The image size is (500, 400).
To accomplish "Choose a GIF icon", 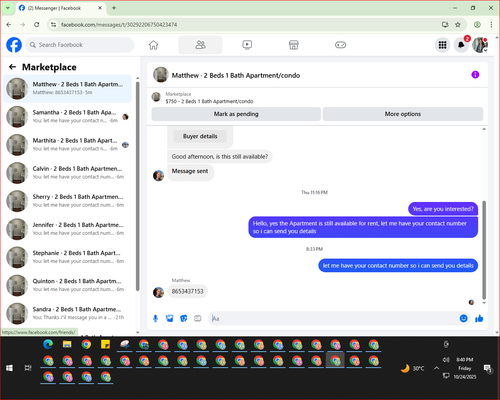I will point(198,318).
